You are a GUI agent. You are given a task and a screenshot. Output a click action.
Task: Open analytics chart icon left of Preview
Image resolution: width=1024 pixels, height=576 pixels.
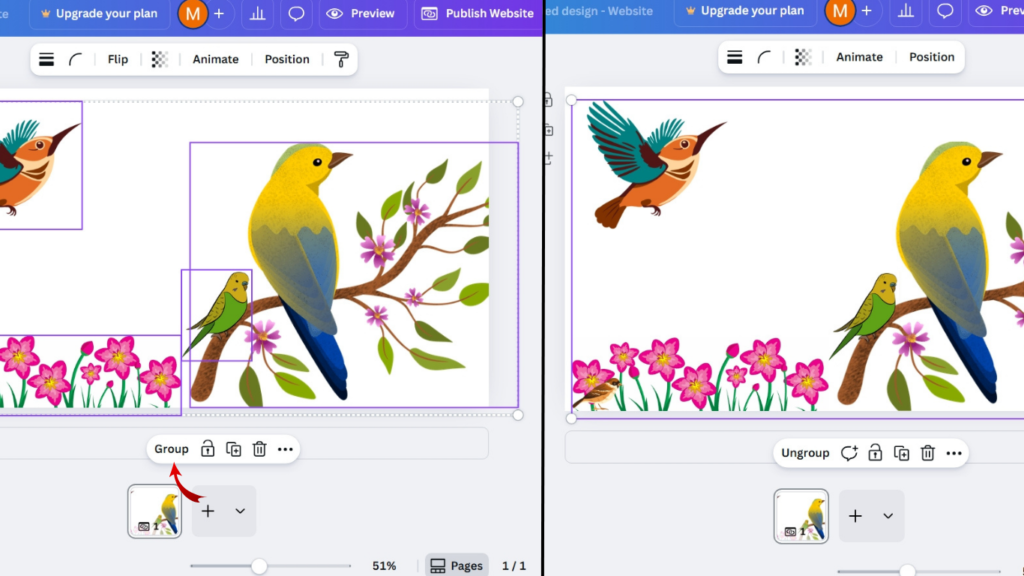point(258,14)
